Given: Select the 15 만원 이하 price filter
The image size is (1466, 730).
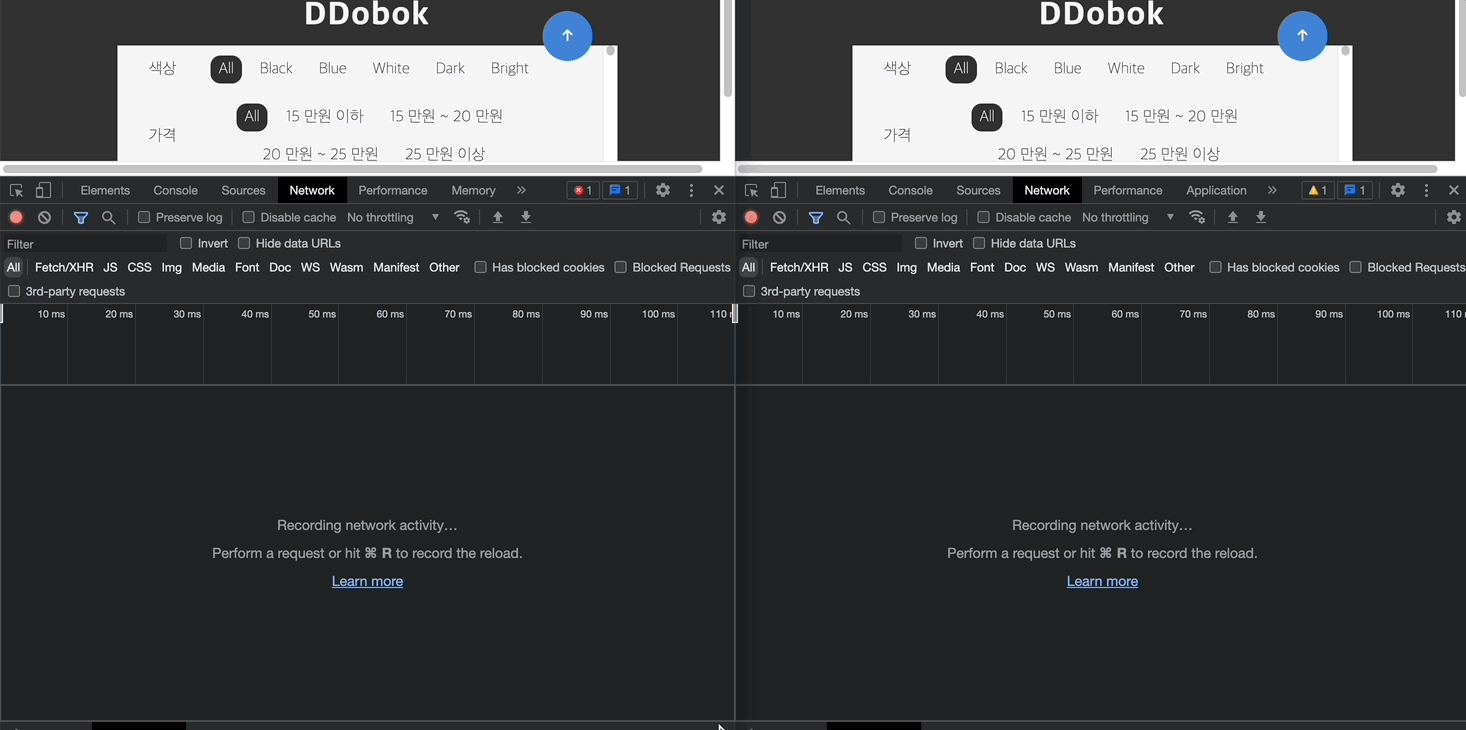Looking at the screenshot, I should point(324,116).
